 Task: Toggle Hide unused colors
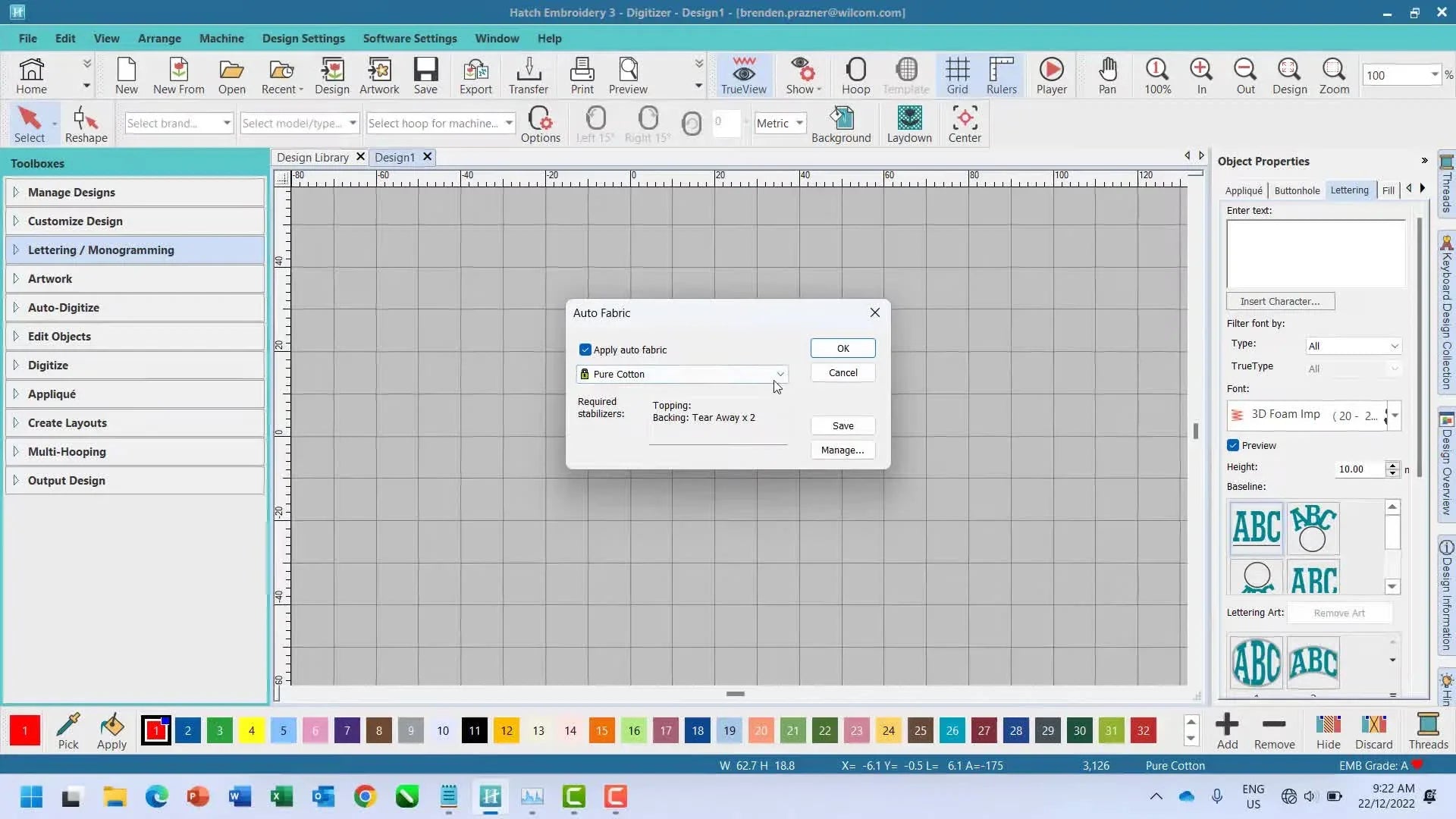click(x=1328, y=731)
